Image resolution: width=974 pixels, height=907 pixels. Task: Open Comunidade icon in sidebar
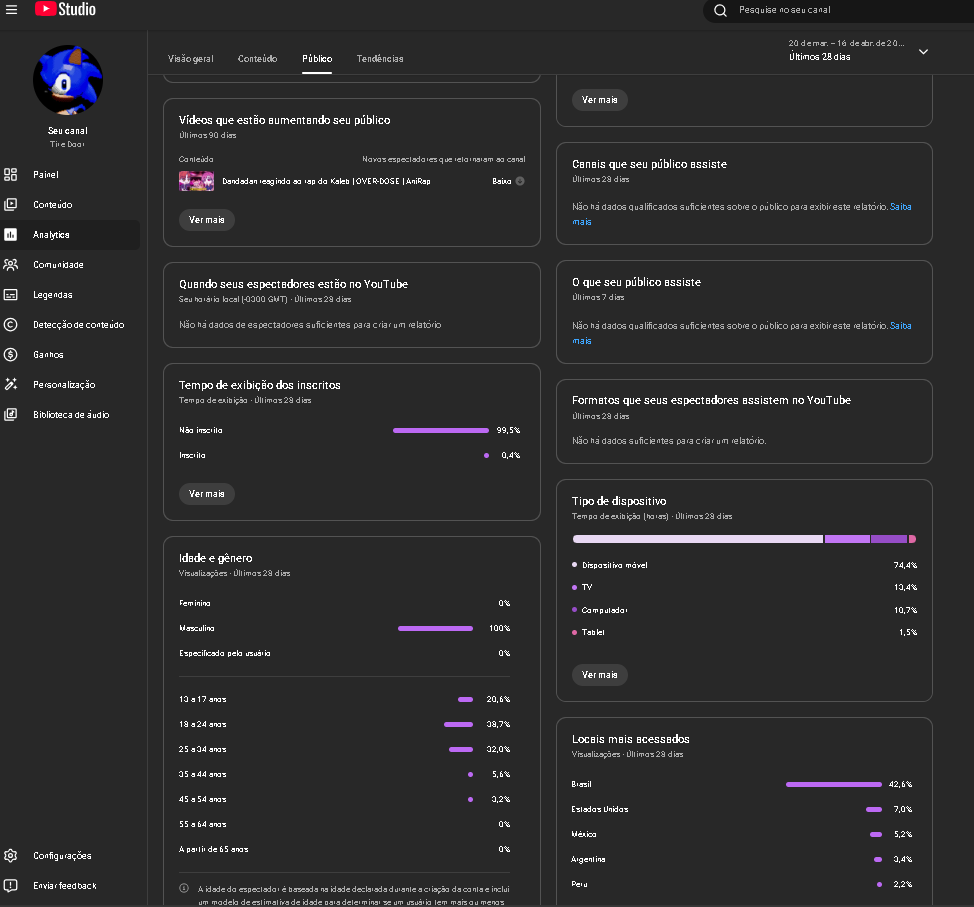(x=11, y=265)
